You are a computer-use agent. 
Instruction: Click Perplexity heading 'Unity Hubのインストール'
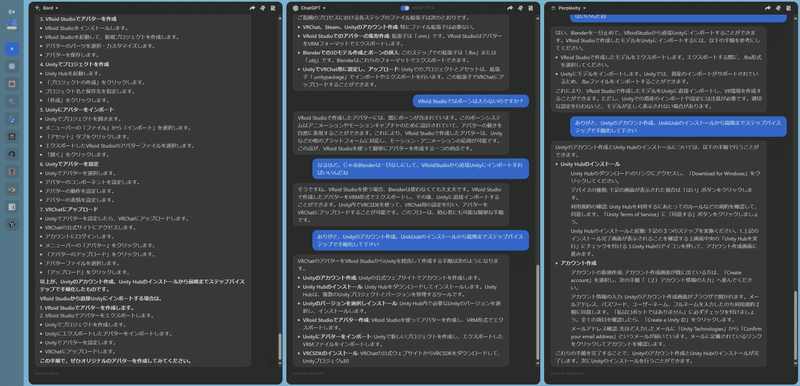point(590,164)
